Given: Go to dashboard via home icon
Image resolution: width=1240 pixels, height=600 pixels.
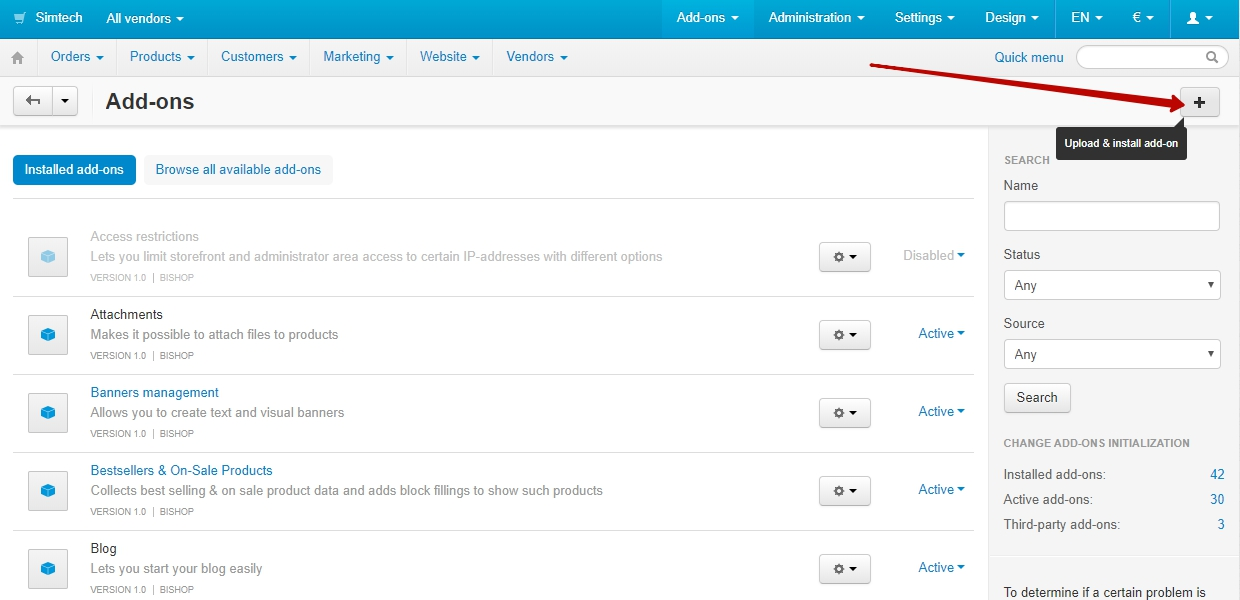Looking at the screenshot, I should [17, 58].
